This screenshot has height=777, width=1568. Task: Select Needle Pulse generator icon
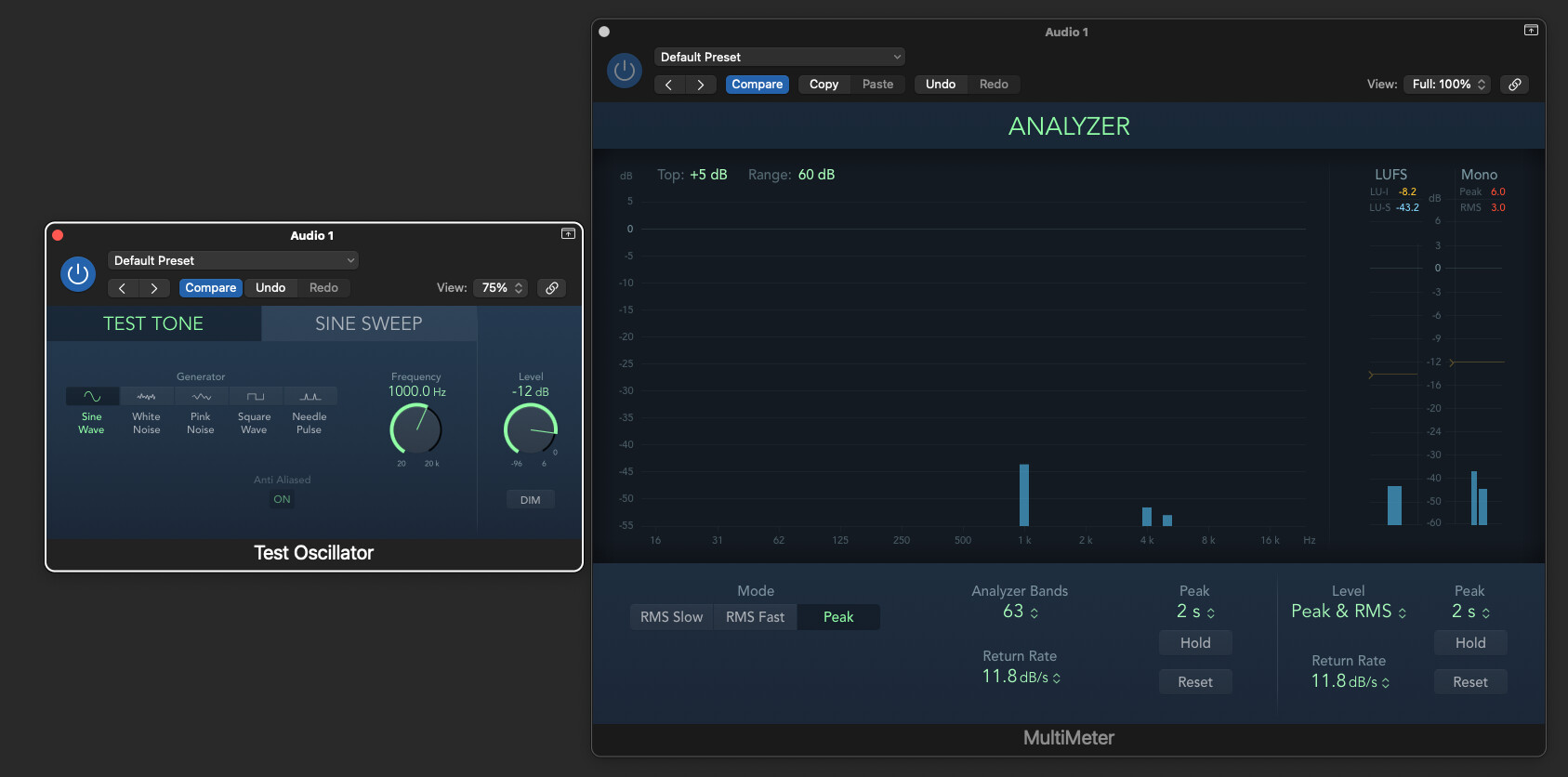pyautogui.click(x=310, y=397)
